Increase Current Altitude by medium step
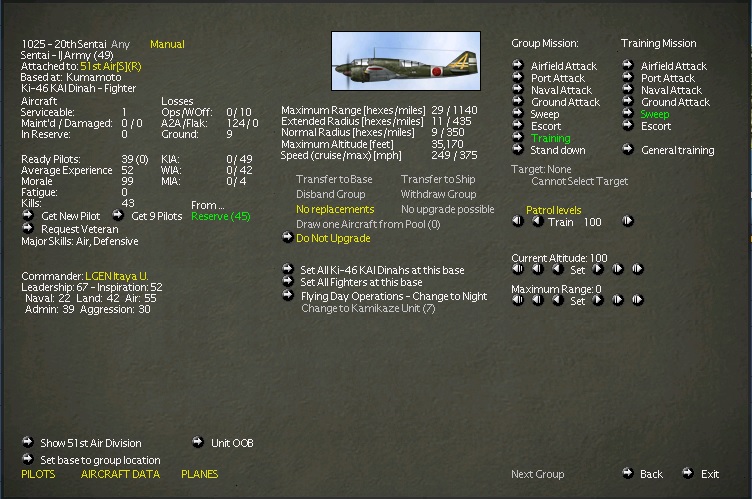Image resolution: width=752 pixels, height=499 pixels. tap(618, 269)
